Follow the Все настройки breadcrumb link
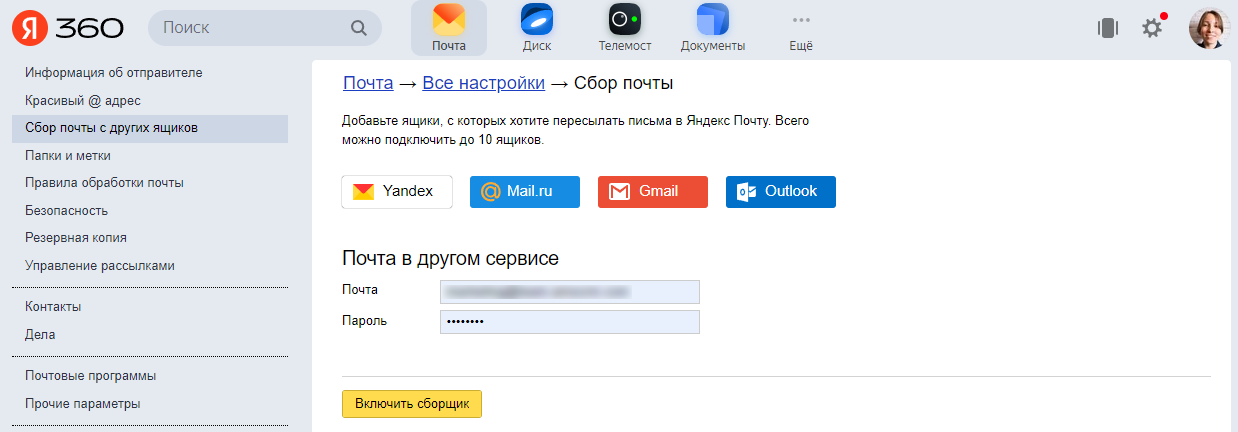Viewport: 1238px width, 432px height. (x=483, y=83)
